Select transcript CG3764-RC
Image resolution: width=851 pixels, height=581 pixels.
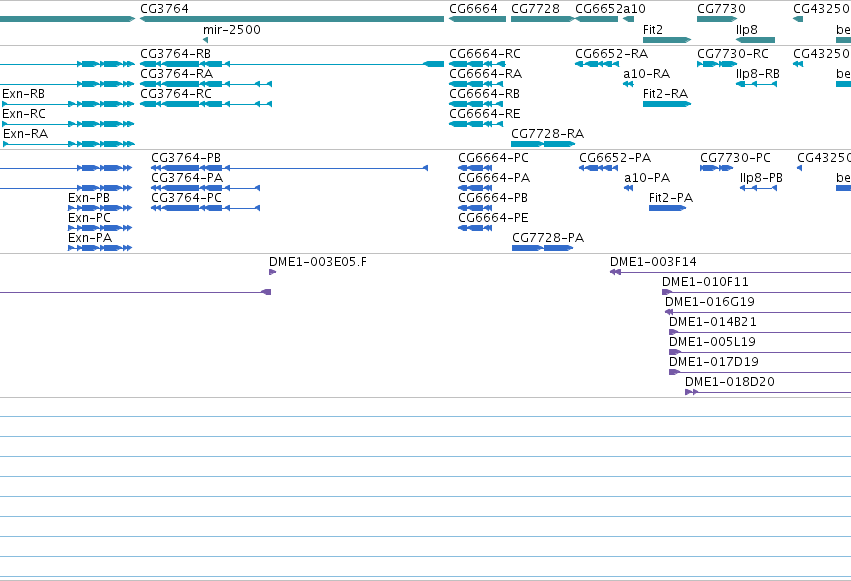click(176, 94)
